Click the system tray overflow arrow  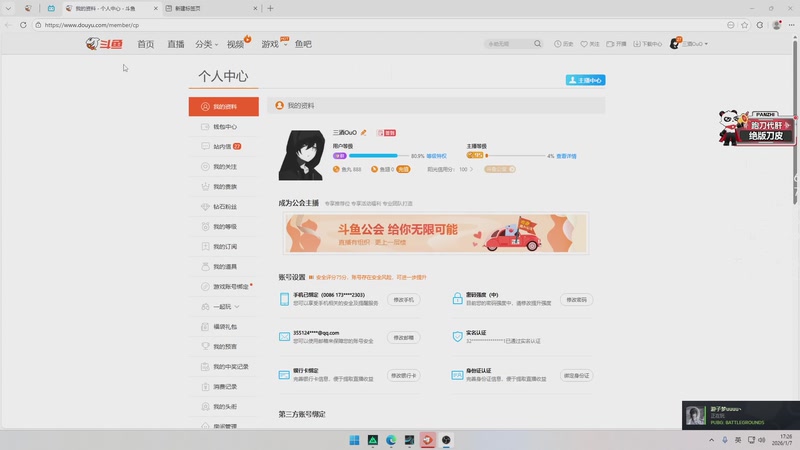[x=711, y=440]
